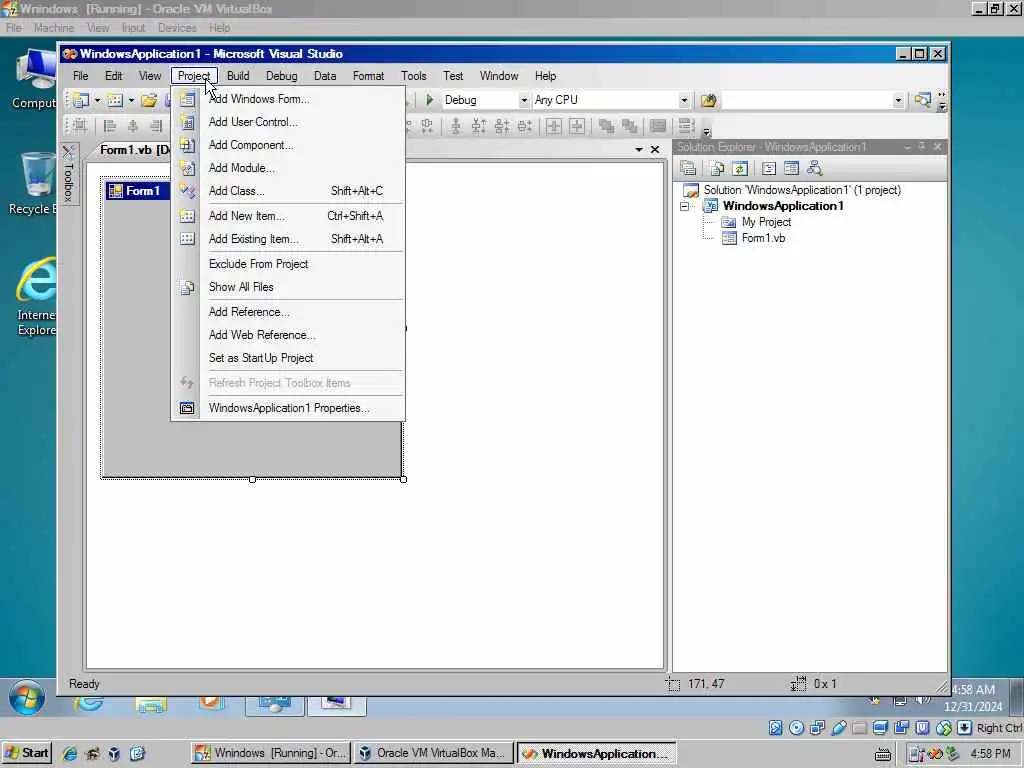Open WindowsApplication1 Properties menu entry
The height and width of the screenshot is (768, 1024).
pyautogui.click(x=289, y=408)
